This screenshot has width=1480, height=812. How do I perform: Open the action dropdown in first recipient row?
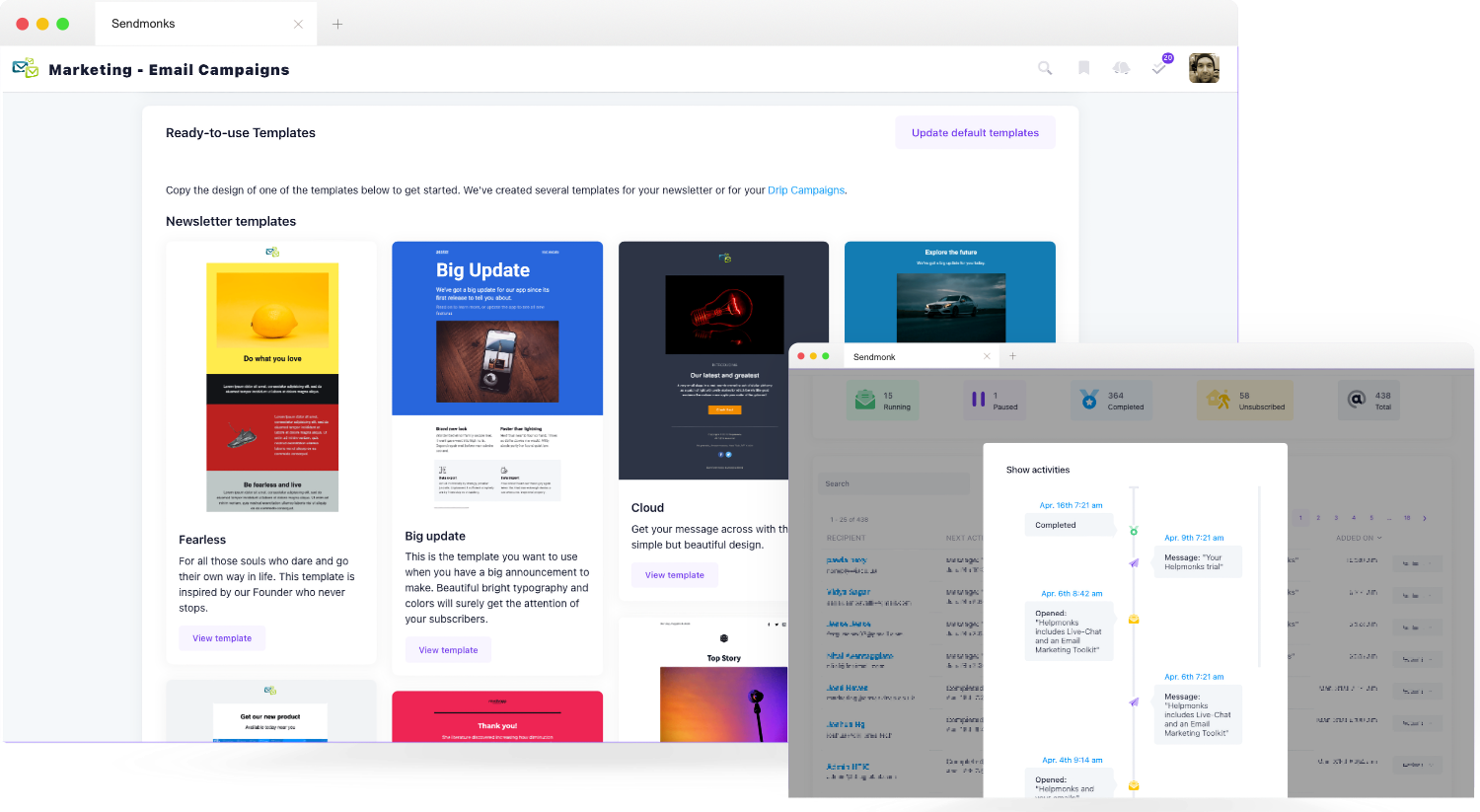click(x=1417, y=563)
